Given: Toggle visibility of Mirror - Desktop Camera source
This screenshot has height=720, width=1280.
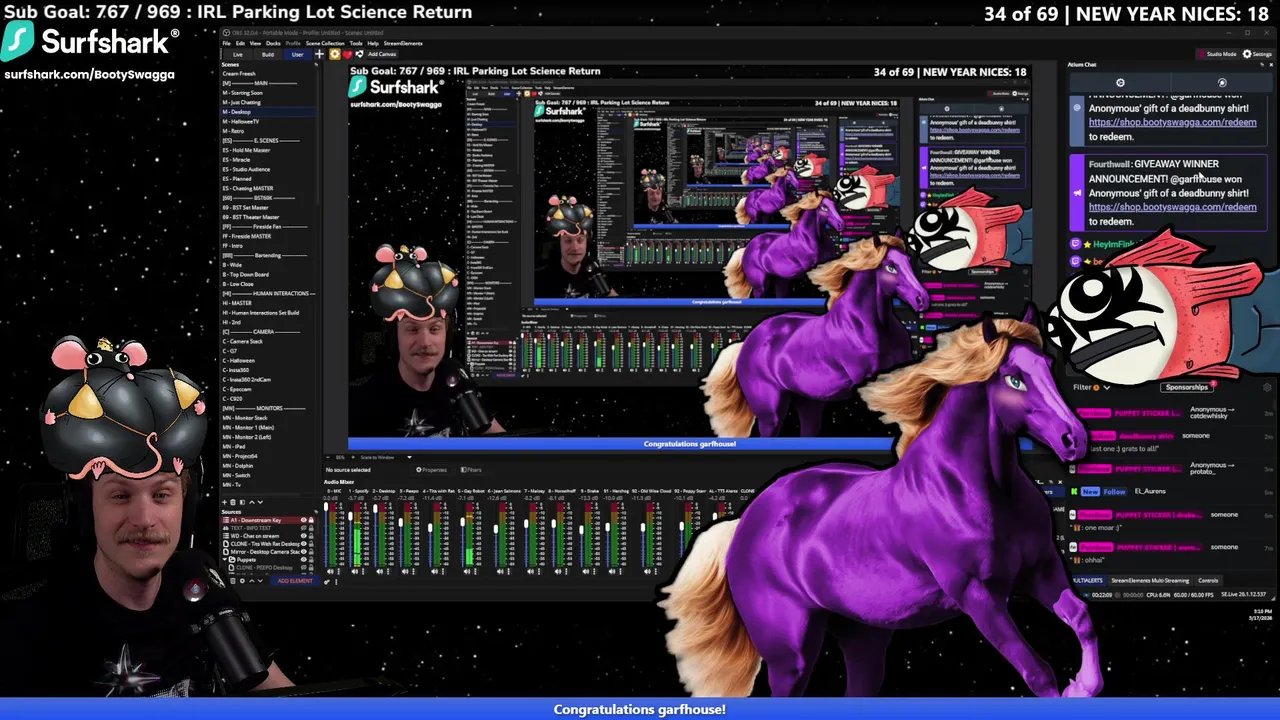Looking at the screenshot, I should [x=304, y=552].
